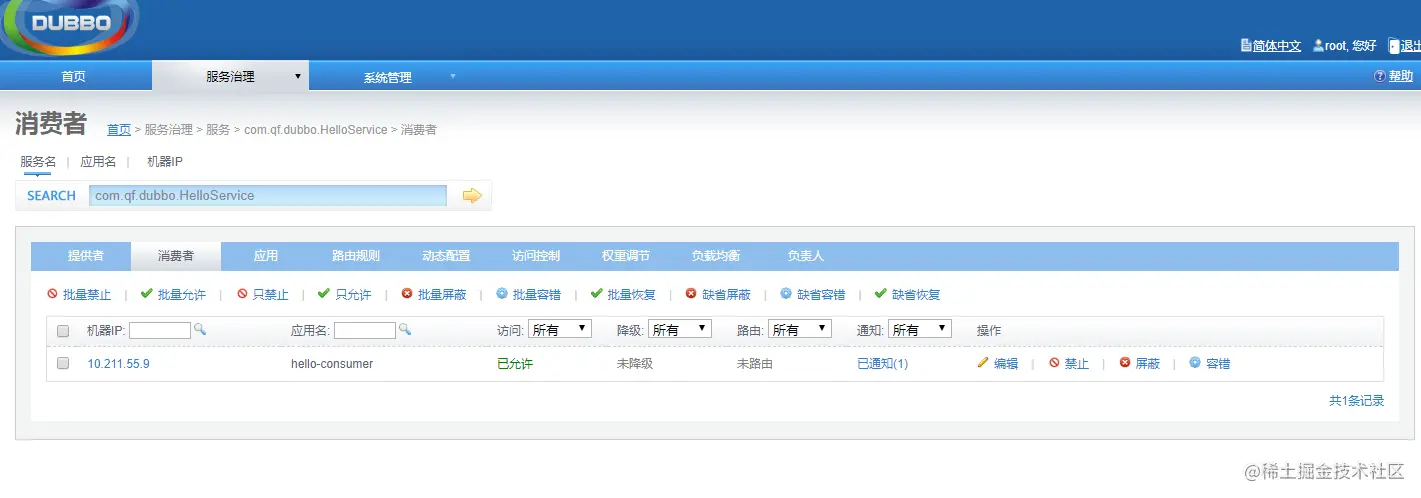Viewport: 1421px width, 498px height.
Task: Click the 简体中文 language link
Action: click(x=1277, y=46)
